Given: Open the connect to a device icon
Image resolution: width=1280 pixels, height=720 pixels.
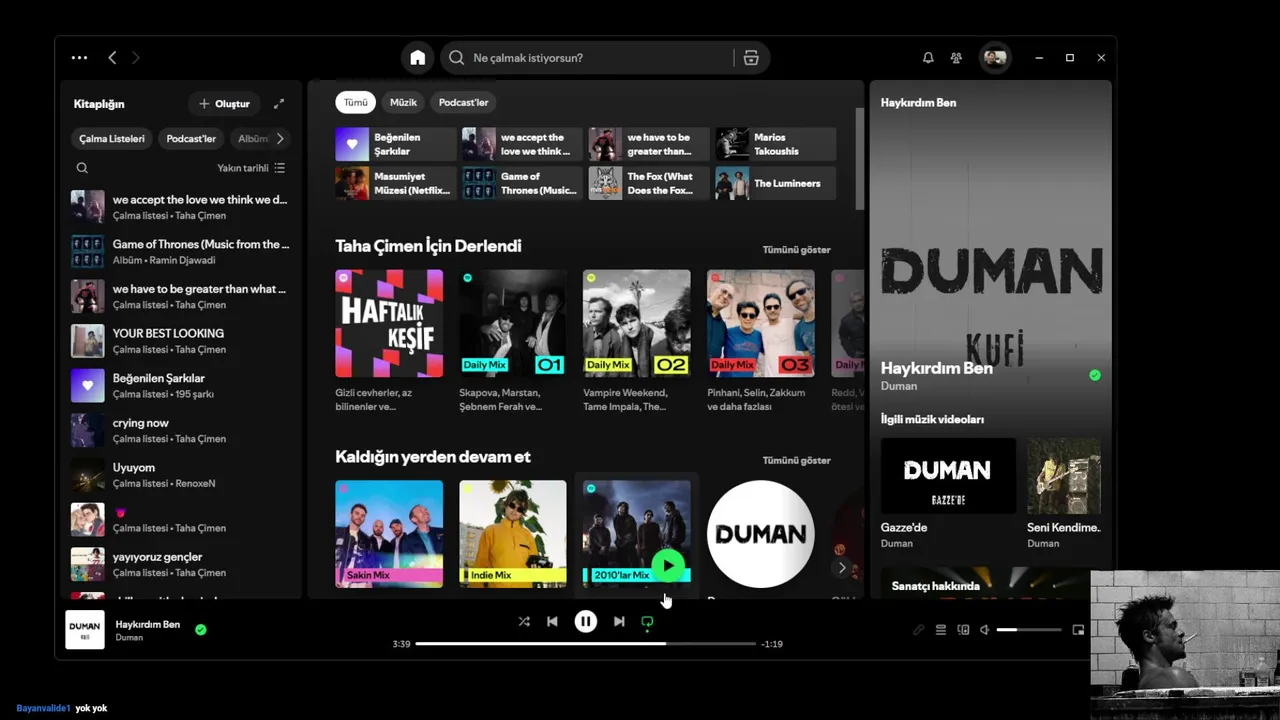Looking at the screenshot, I should [963, 630].
